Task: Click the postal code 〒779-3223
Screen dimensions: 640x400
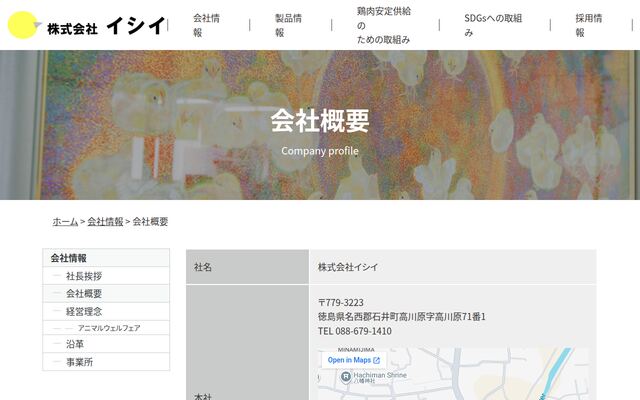Action: (341, 302)
